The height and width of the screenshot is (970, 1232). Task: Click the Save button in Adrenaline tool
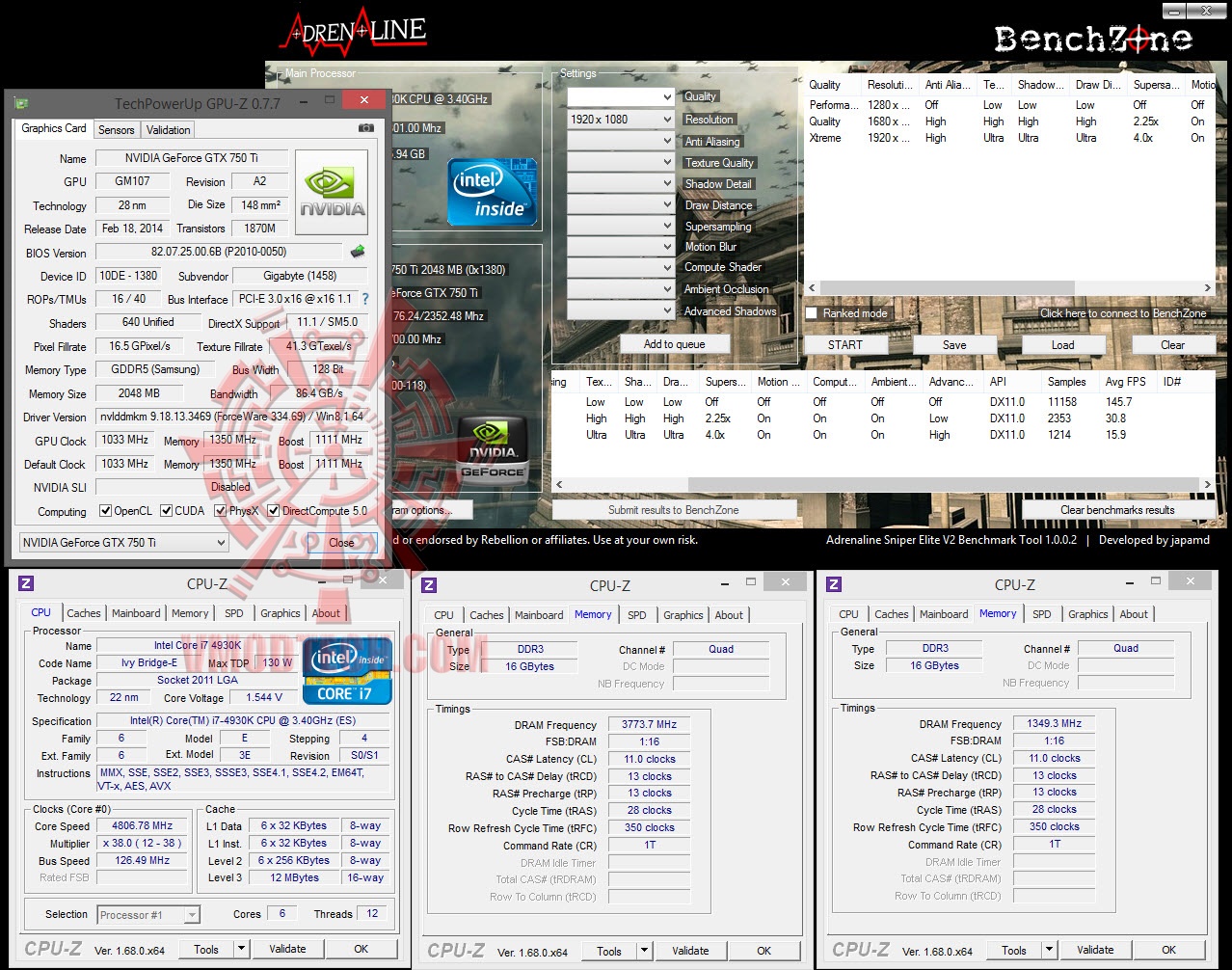click(x=954, y=345)
